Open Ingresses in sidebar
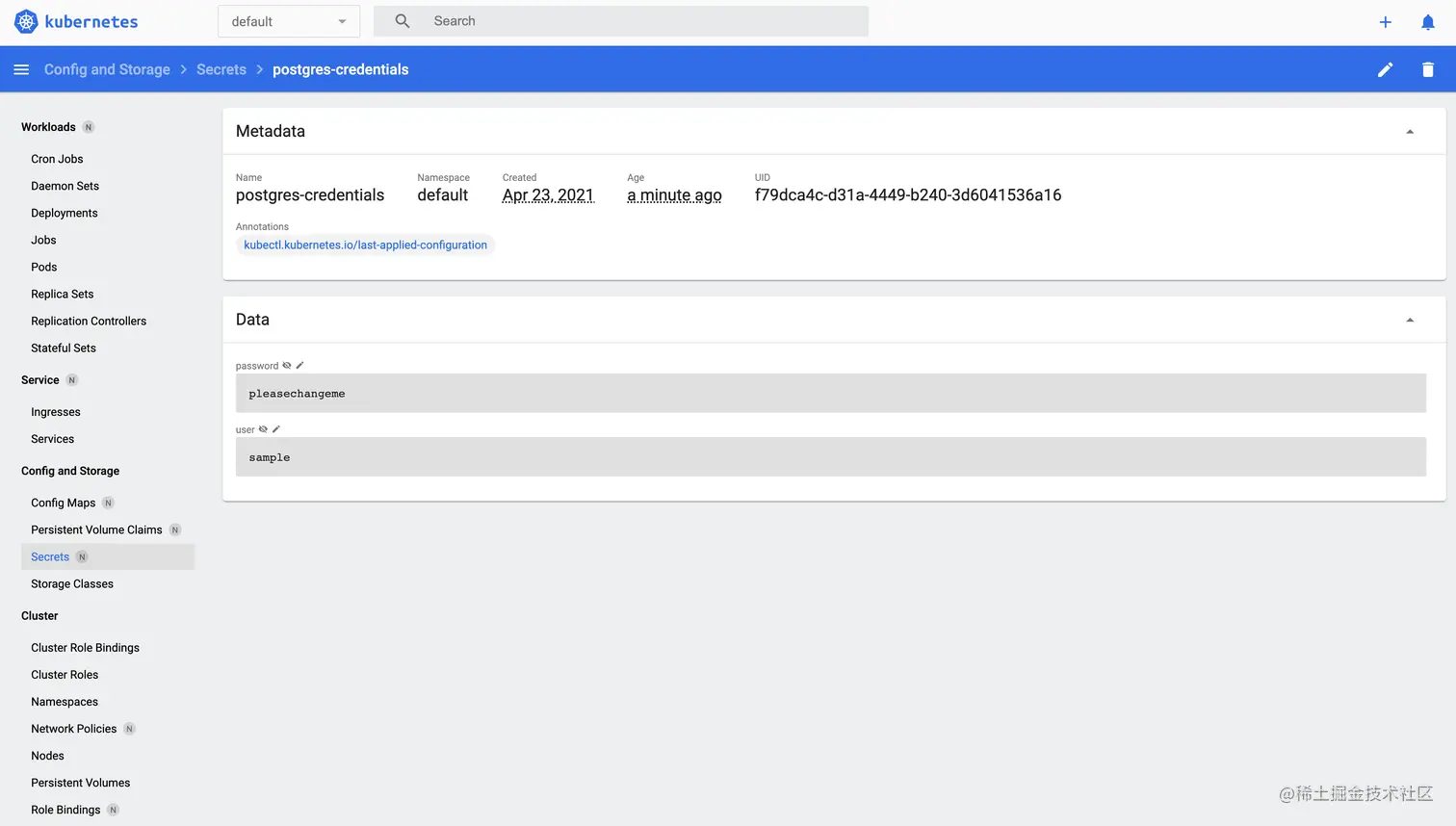The height and width of the screenshot is (826, 1456). tap(56, 412)
